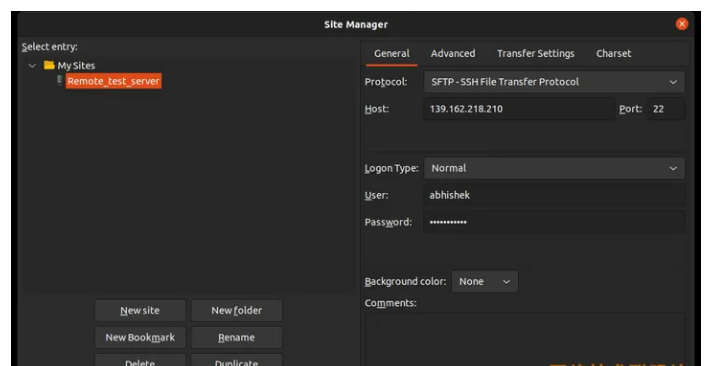Click inside the Comments text area
This screenshot has height=366, width=705.
pyautogui.click(x=525, y=340)
